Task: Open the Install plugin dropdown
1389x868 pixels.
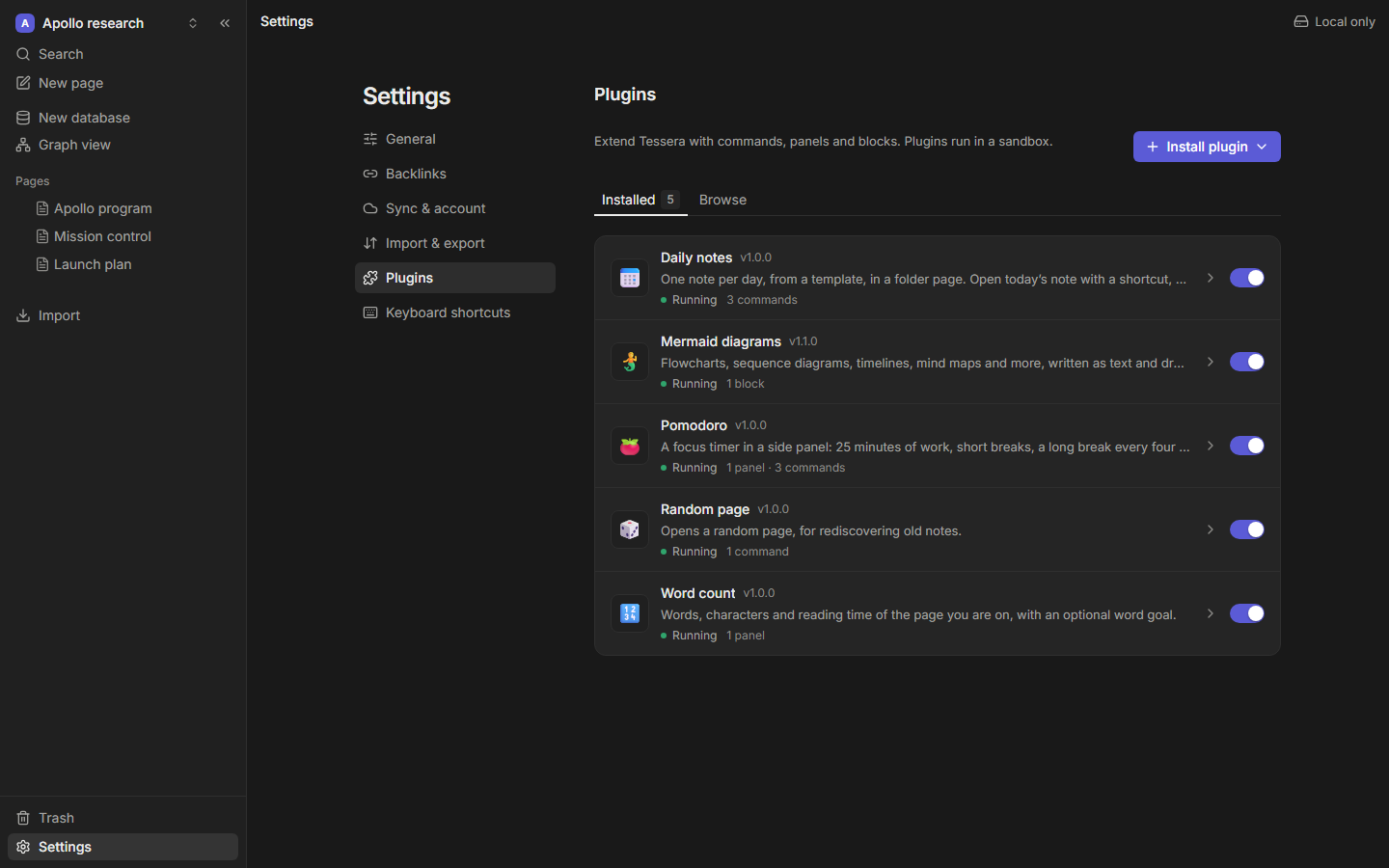Action: (x=1207, y=147)
